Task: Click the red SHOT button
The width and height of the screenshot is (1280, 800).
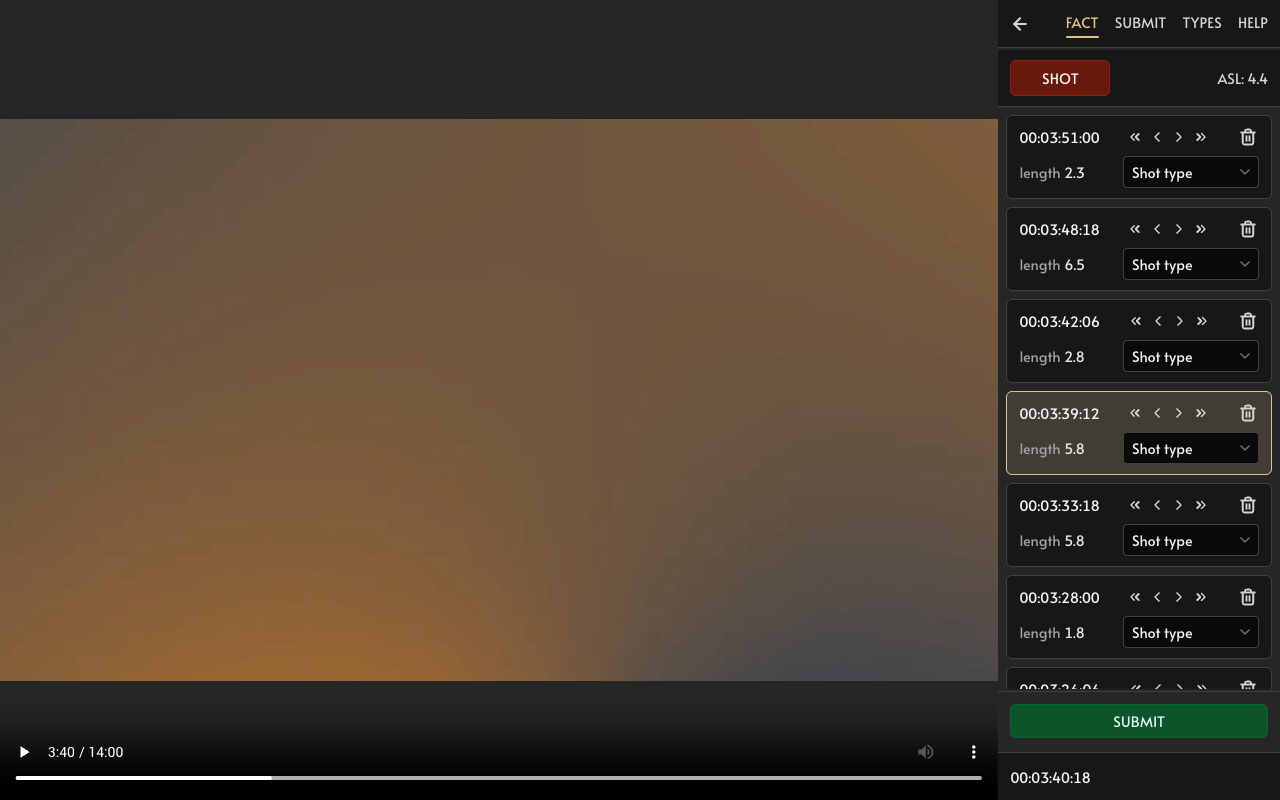Action: 1060,78
